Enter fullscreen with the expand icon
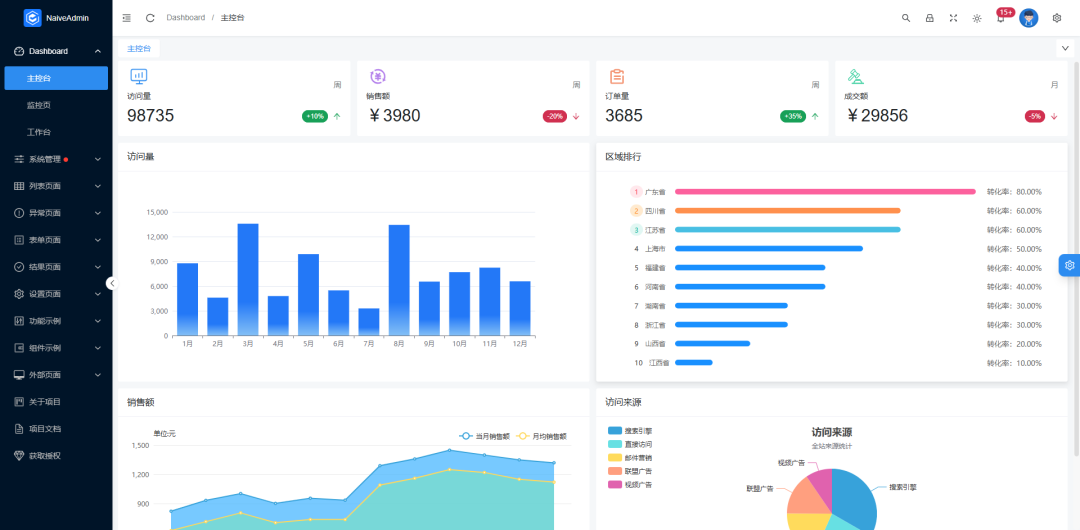Viewport: 1080px width, 530px height. tap(953, 18)
